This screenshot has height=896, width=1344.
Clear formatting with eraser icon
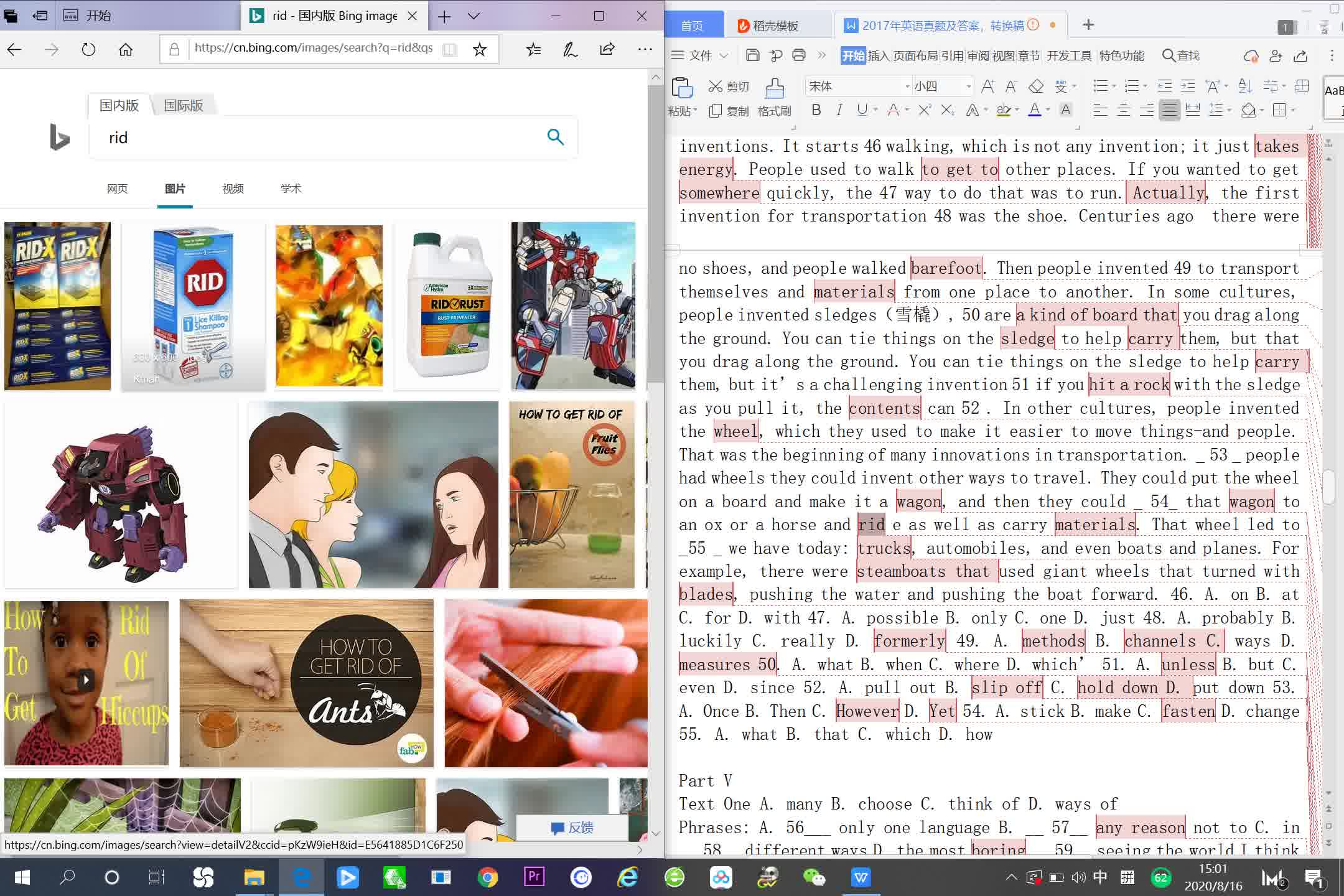pos(1035,86)
